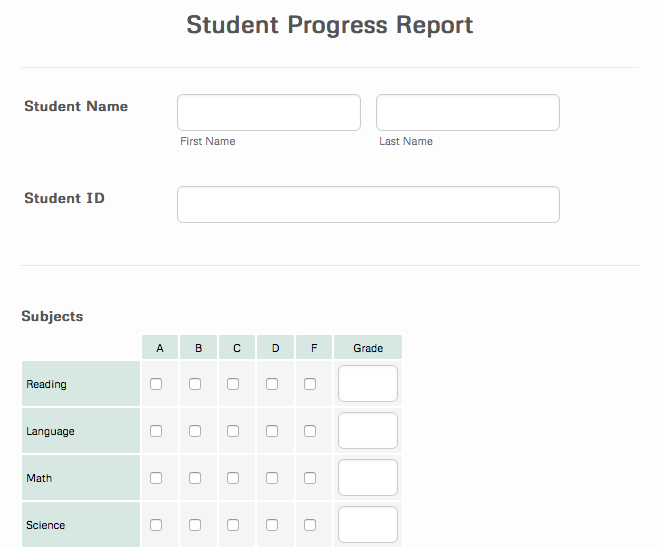Check grade D for Math
The image size is (662, 549).
coord(272,478)
